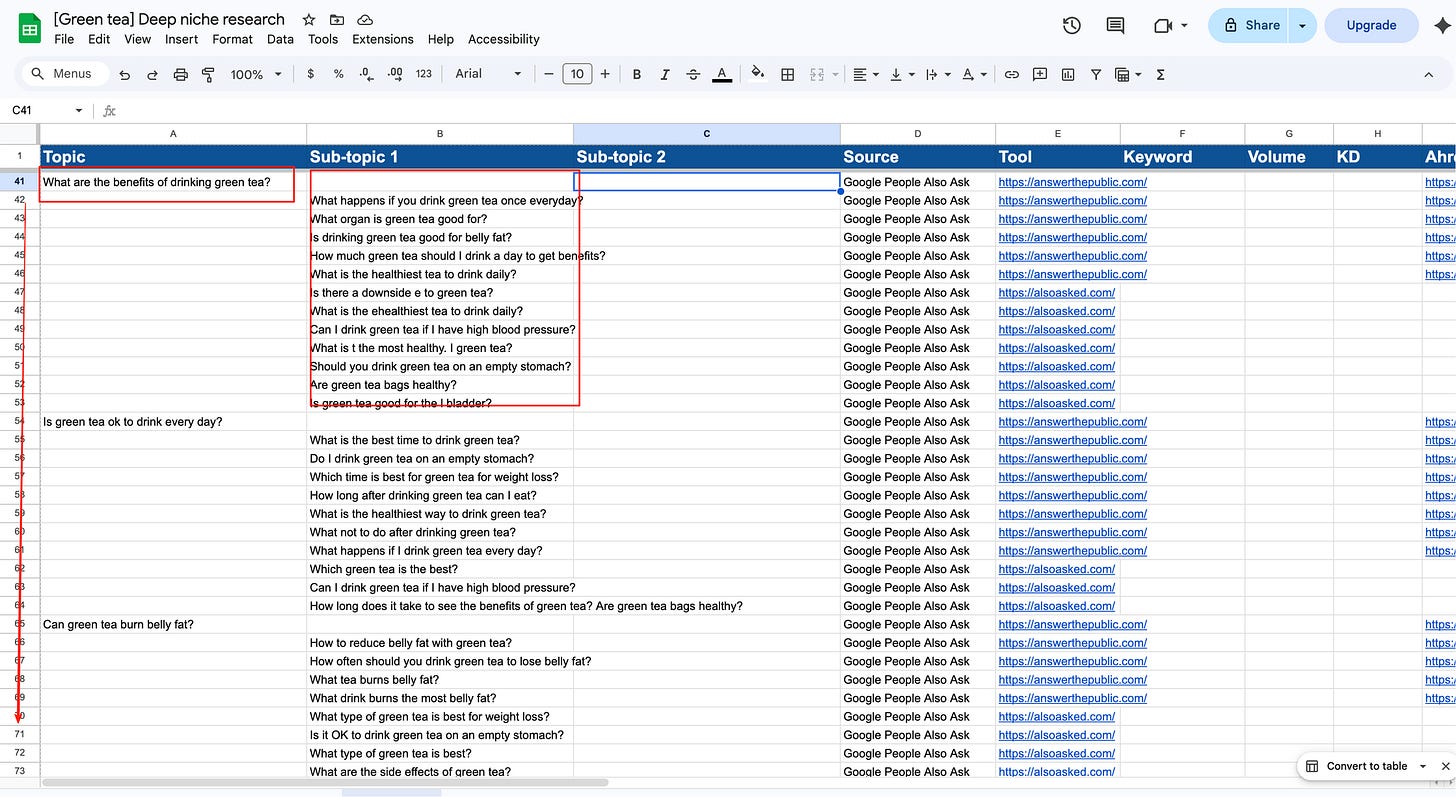Screen dimensions: 1456x797
Task: Move document with folder icon
Action: [337, 20]
